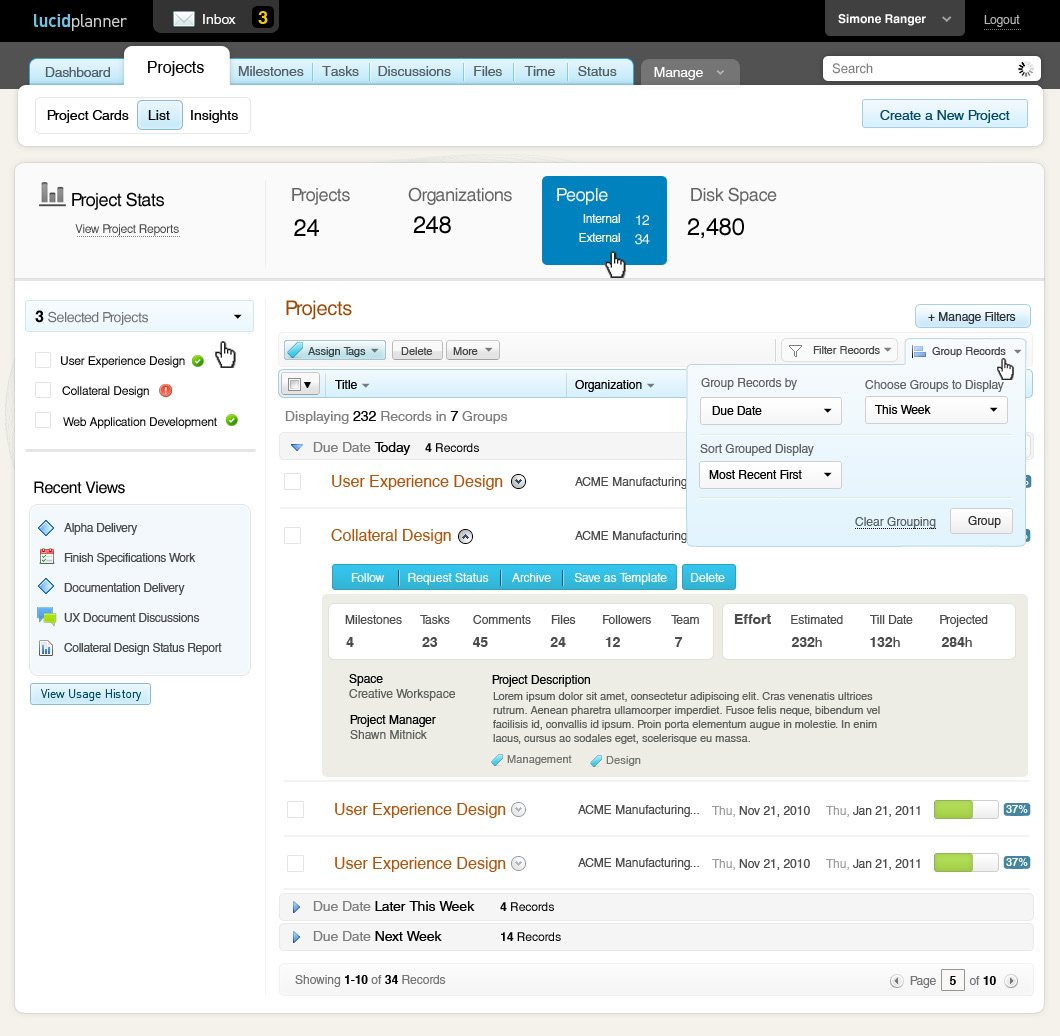Go to the previous page arrow

(x=896, y=981)
